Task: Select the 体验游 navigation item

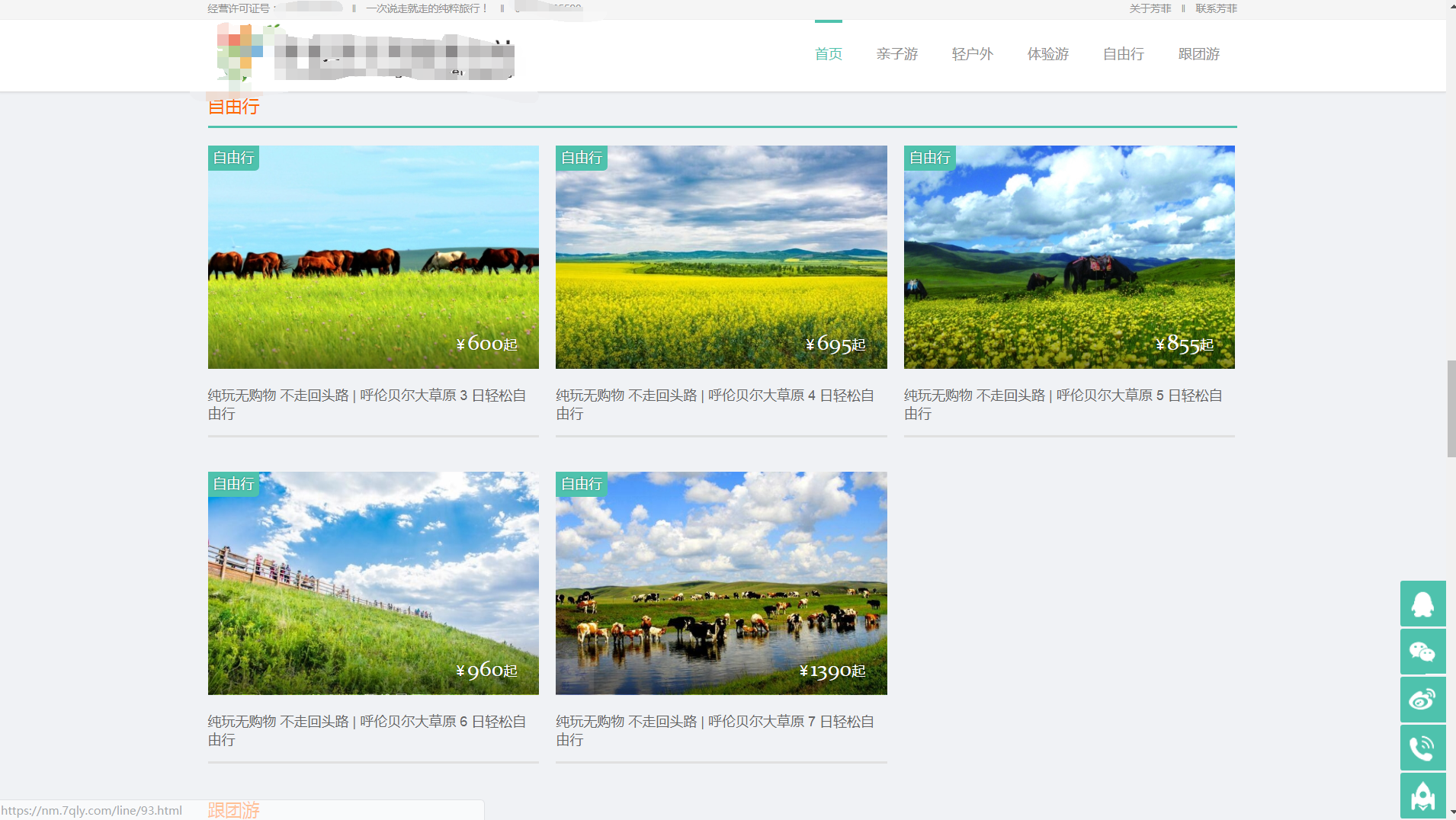Action: (1048, 54)
